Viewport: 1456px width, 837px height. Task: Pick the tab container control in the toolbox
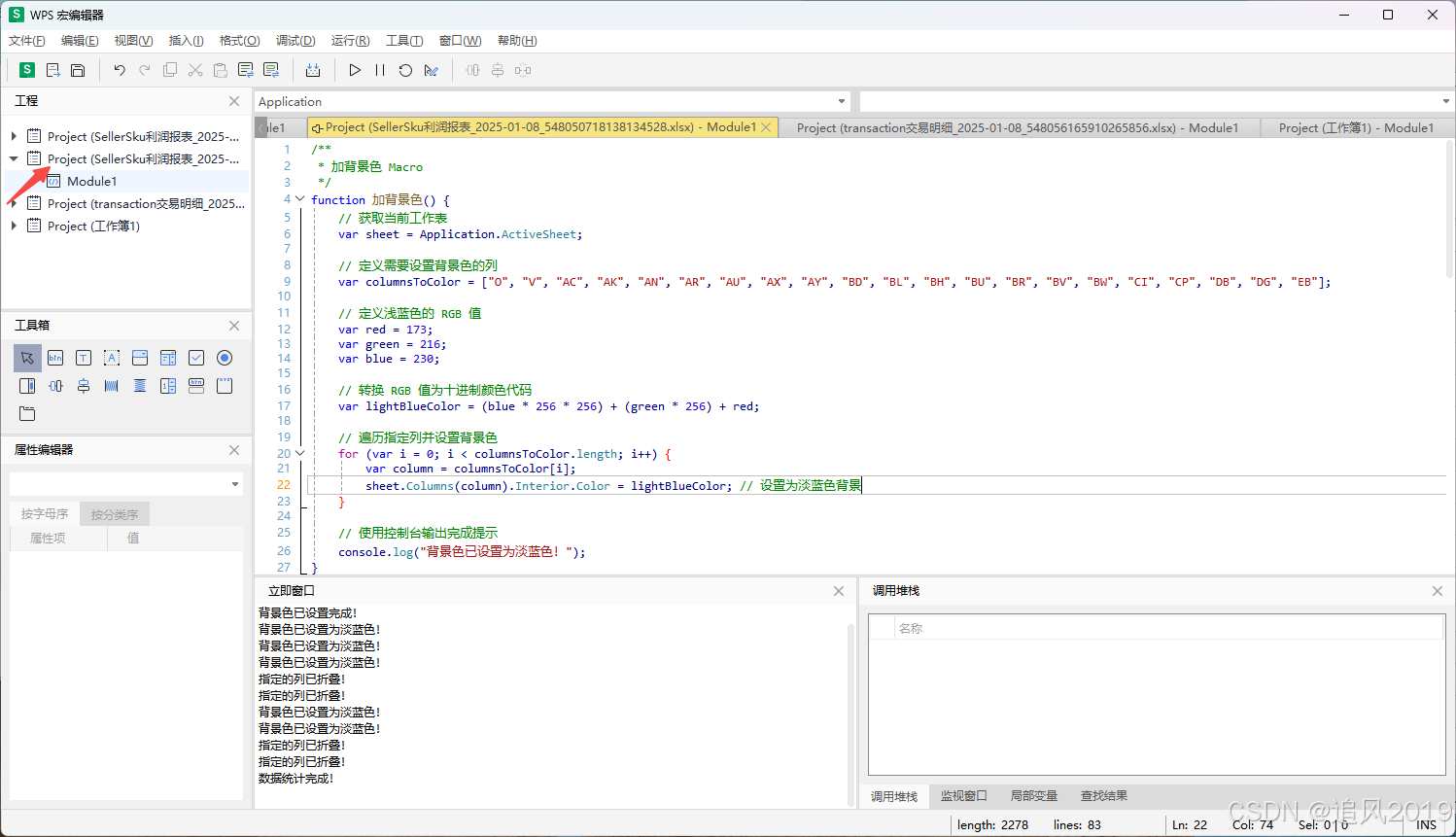(27, 414)
